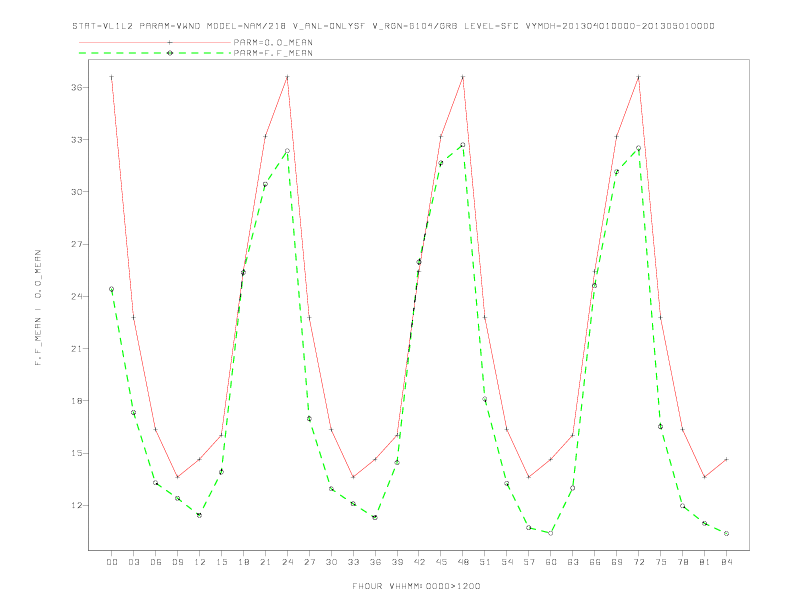Click the x-axis tick label 15
This screenshot has width=792, height=612.
(221, 562)
